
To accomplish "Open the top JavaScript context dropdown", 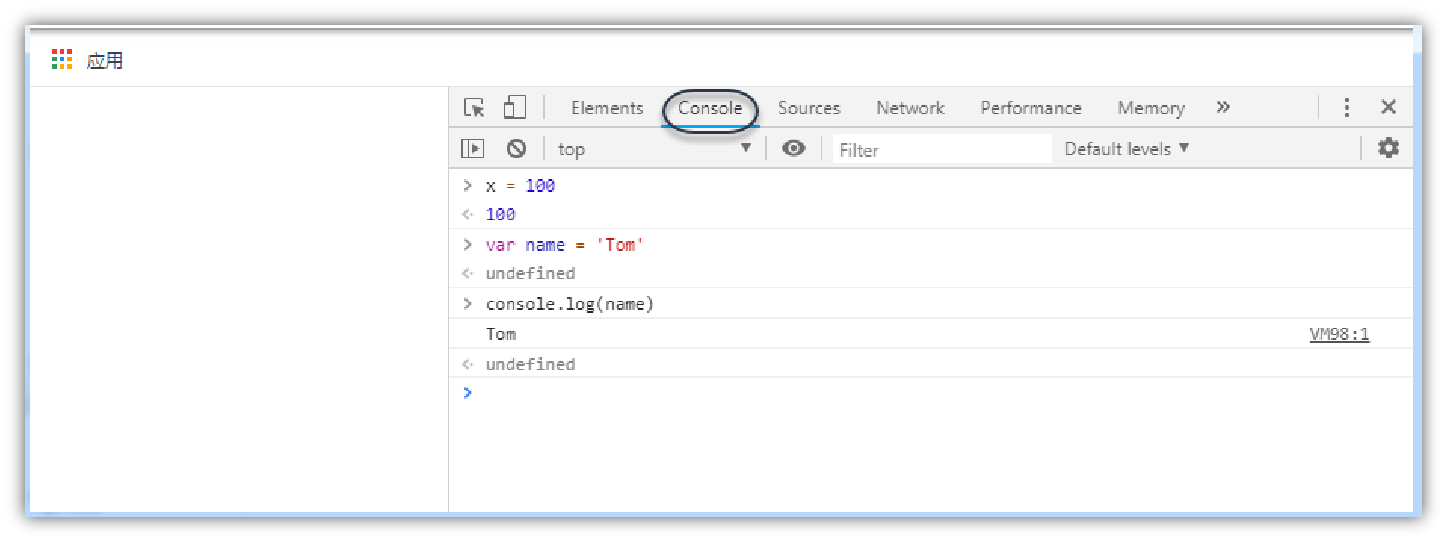I will pos(655,149).
